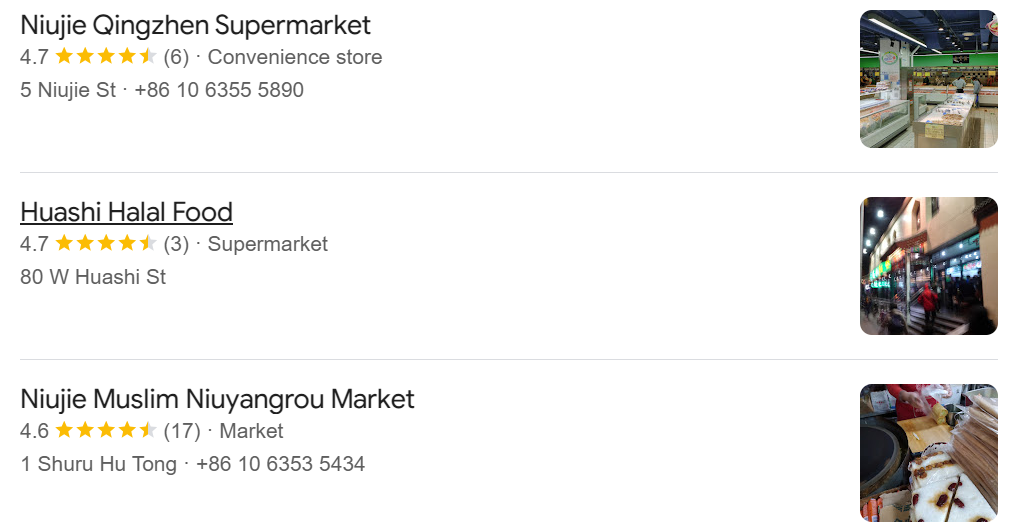Open the (17) reviews count
The height and width of the screenshot is (531, 1014).
pos(182,431)
